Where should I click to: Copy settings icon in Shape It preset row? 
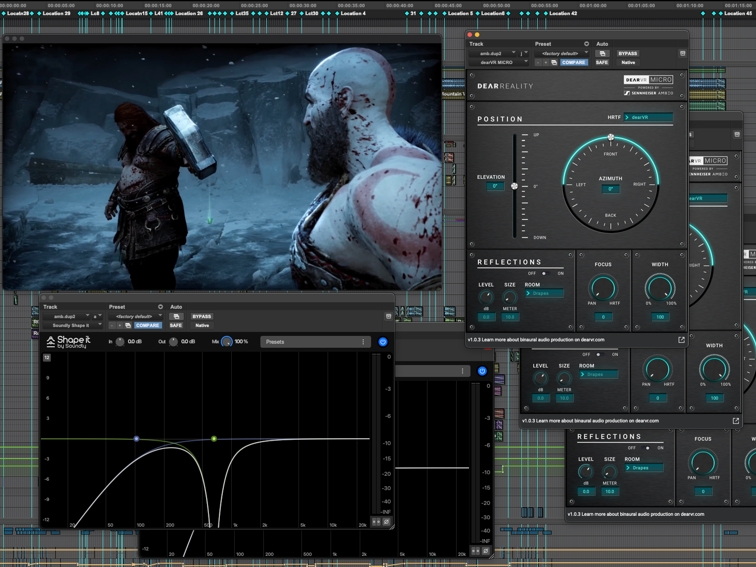[x=128, y=325]
